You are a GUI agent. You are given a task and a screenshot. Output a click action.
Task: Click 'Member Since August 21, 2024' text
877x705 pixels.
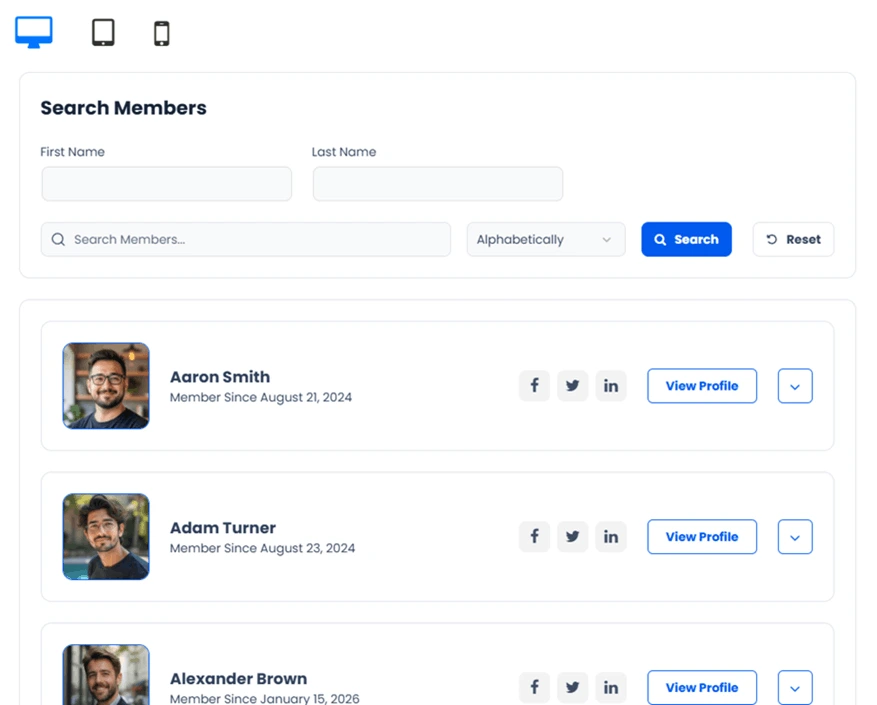[261, 397]
